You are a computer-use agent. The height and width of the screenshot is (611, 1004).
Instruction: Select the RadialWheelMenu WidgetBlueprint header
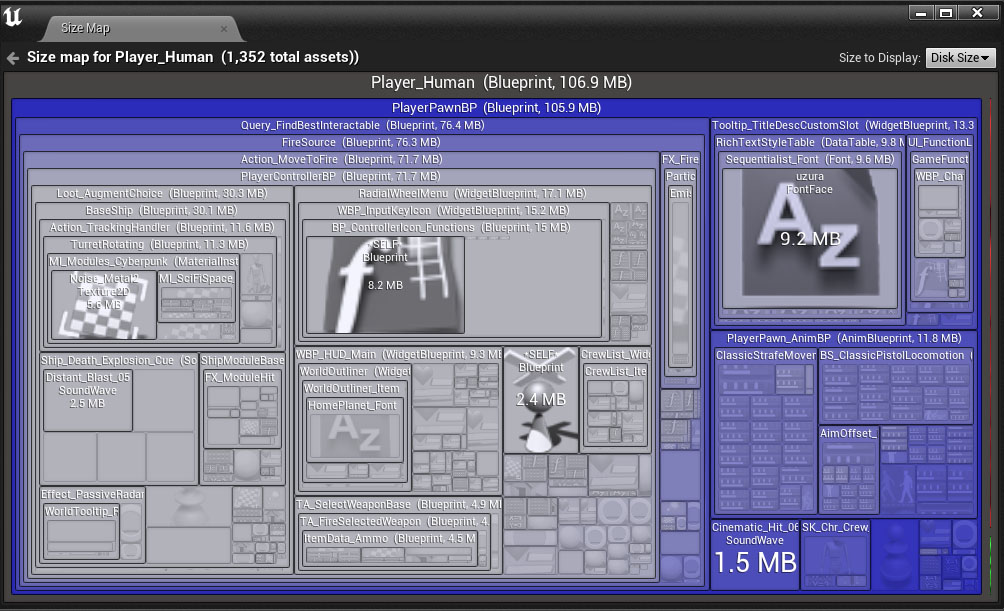pos(472,194)
